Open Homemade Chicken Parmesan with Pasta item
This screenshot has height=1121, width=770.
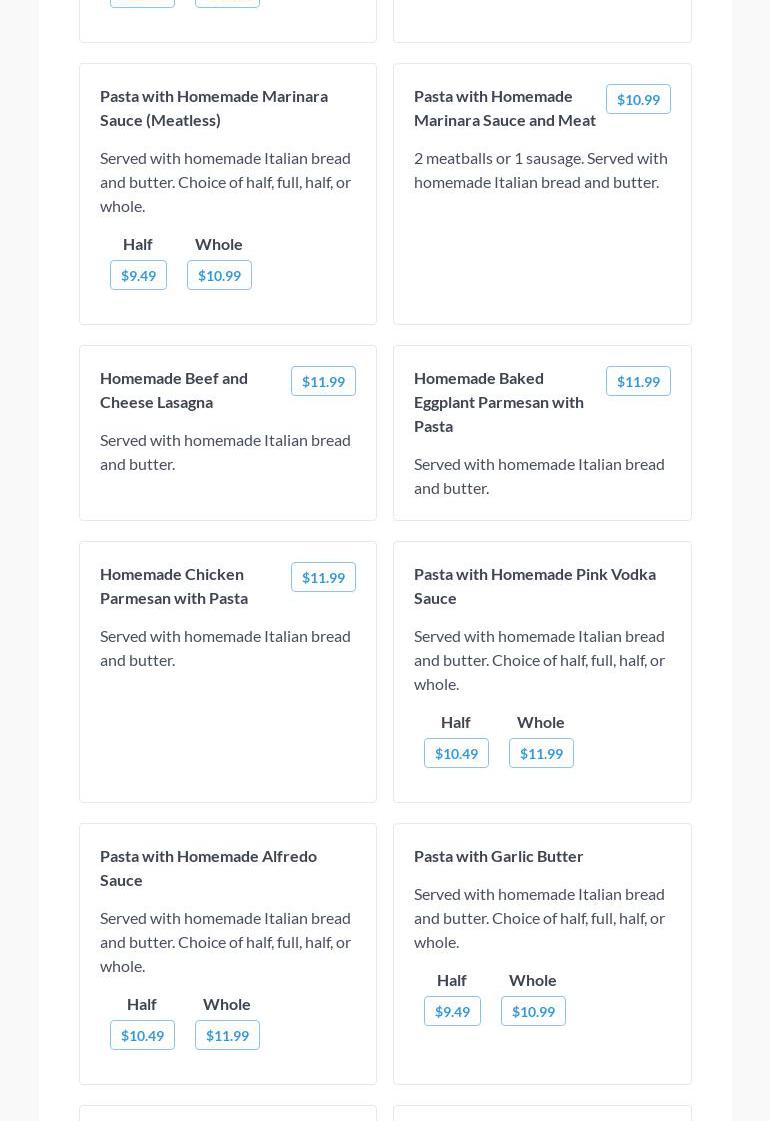[174, 586]
